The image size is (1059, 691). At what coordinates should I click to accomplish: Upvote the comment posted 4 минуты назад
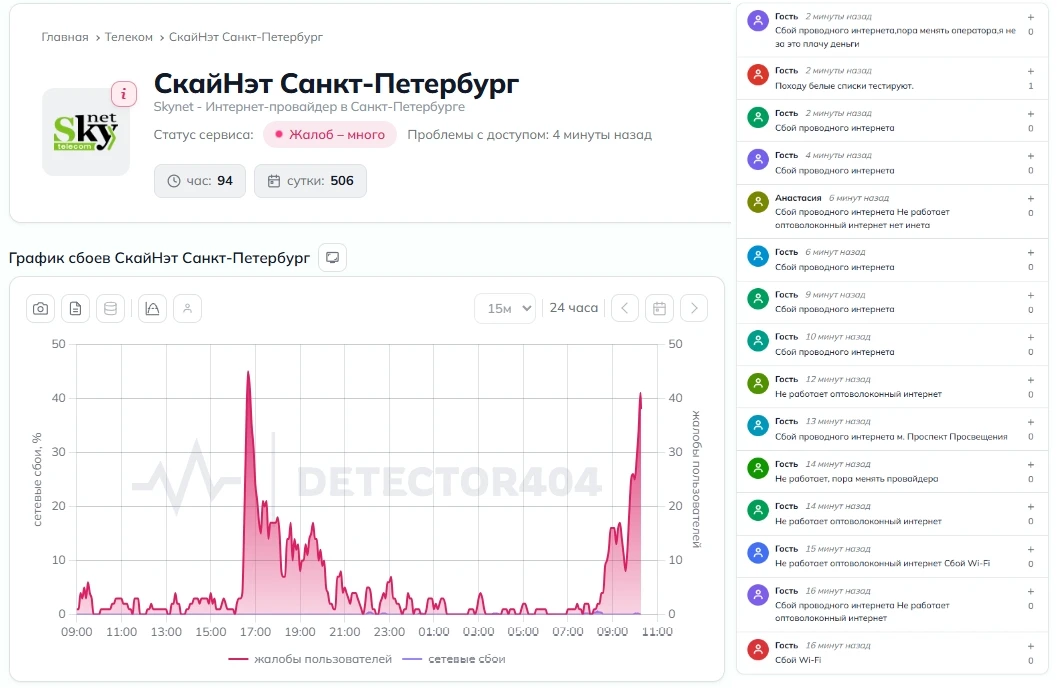click(1031, 156)
